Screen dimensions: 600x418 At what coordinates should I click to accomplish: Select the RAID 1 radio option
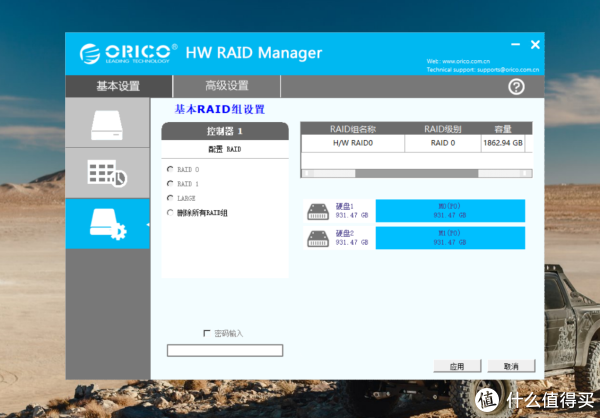(x=170, y=184)
